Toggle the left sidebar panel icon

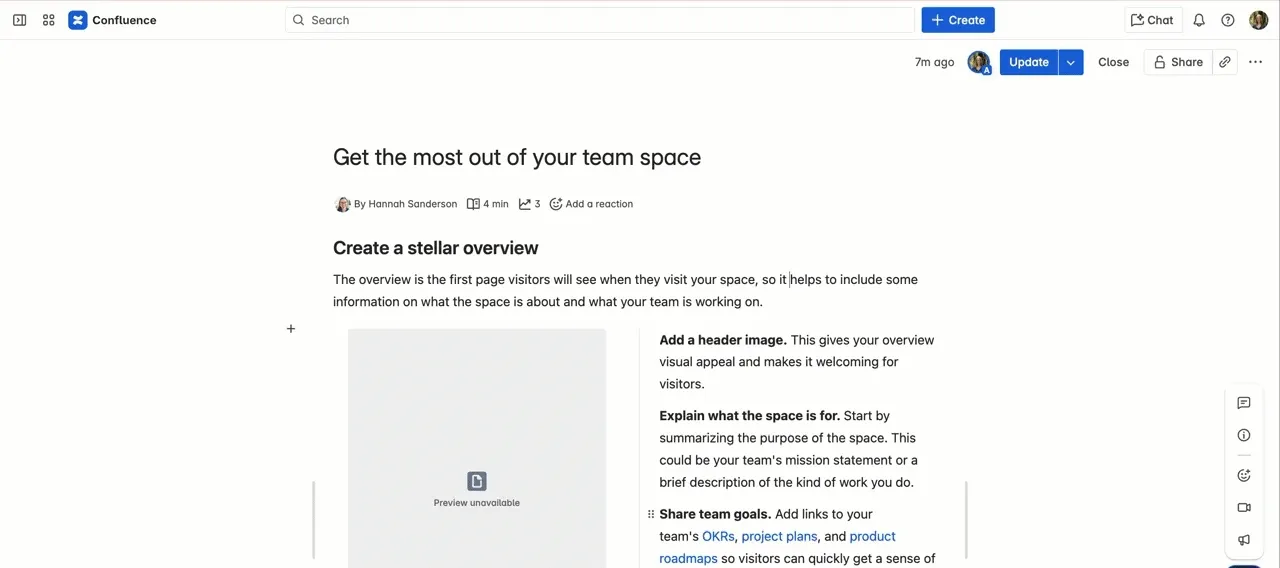coord(19,20)
